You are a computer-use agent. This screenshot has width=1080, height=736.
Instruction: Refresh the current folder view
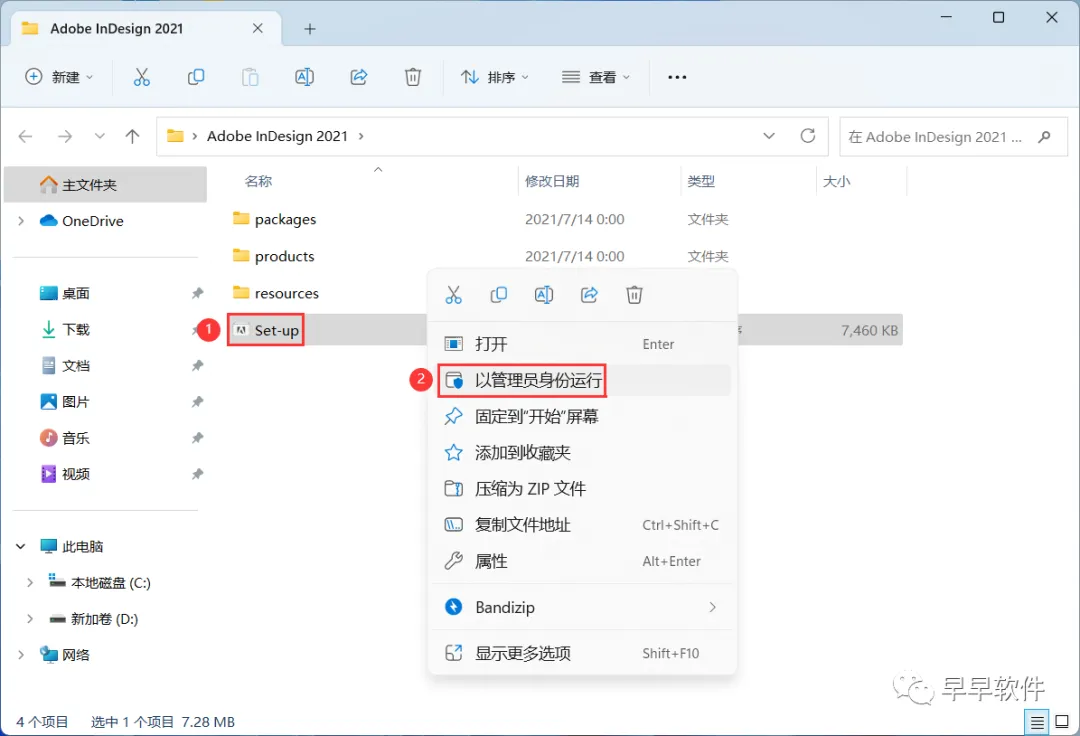pos(808,136)
